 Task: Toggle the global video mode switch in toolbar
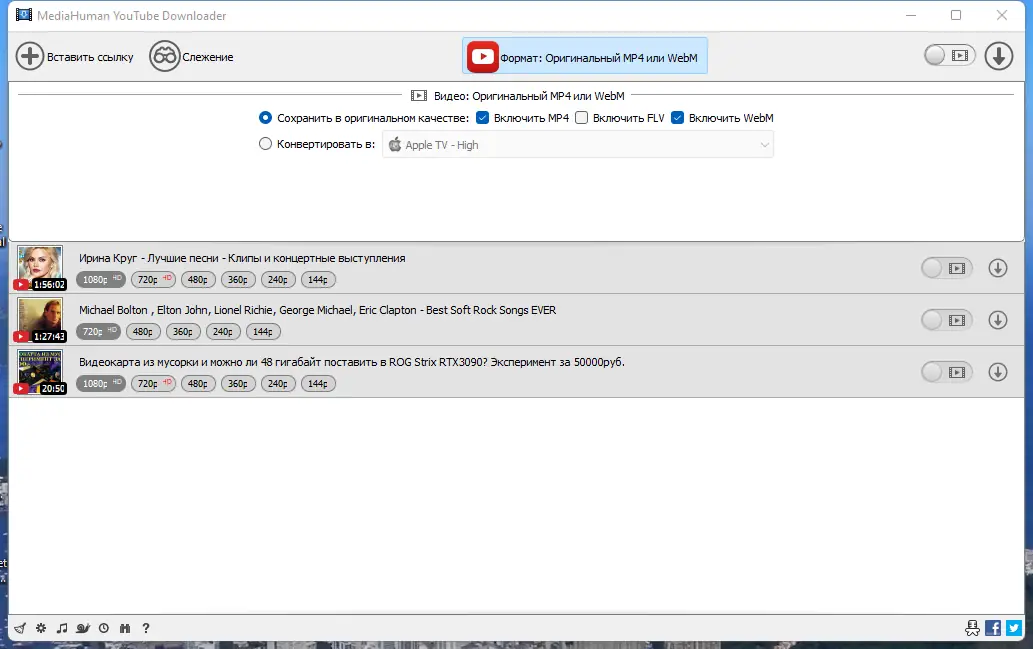[x=949, y=55]
